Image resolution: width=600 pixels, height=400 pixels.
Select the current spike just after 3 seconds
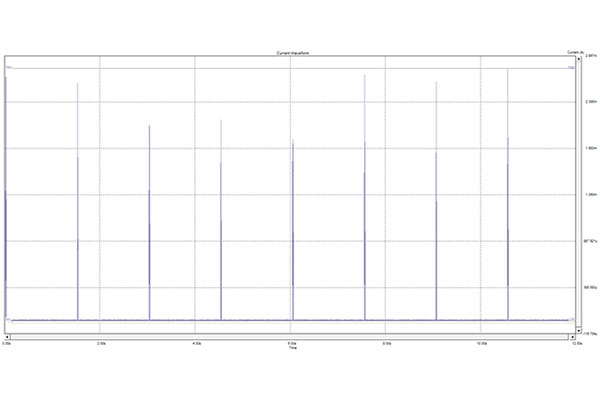click(149, 220)
